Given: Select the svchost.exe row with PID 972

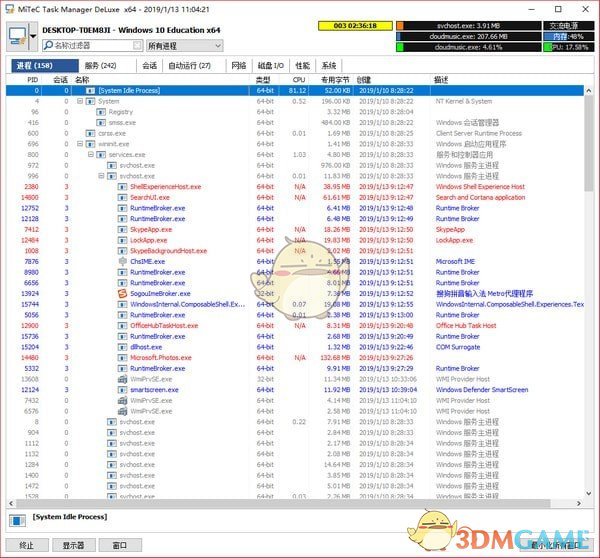Looking at the screenshot, I should 295,165.
